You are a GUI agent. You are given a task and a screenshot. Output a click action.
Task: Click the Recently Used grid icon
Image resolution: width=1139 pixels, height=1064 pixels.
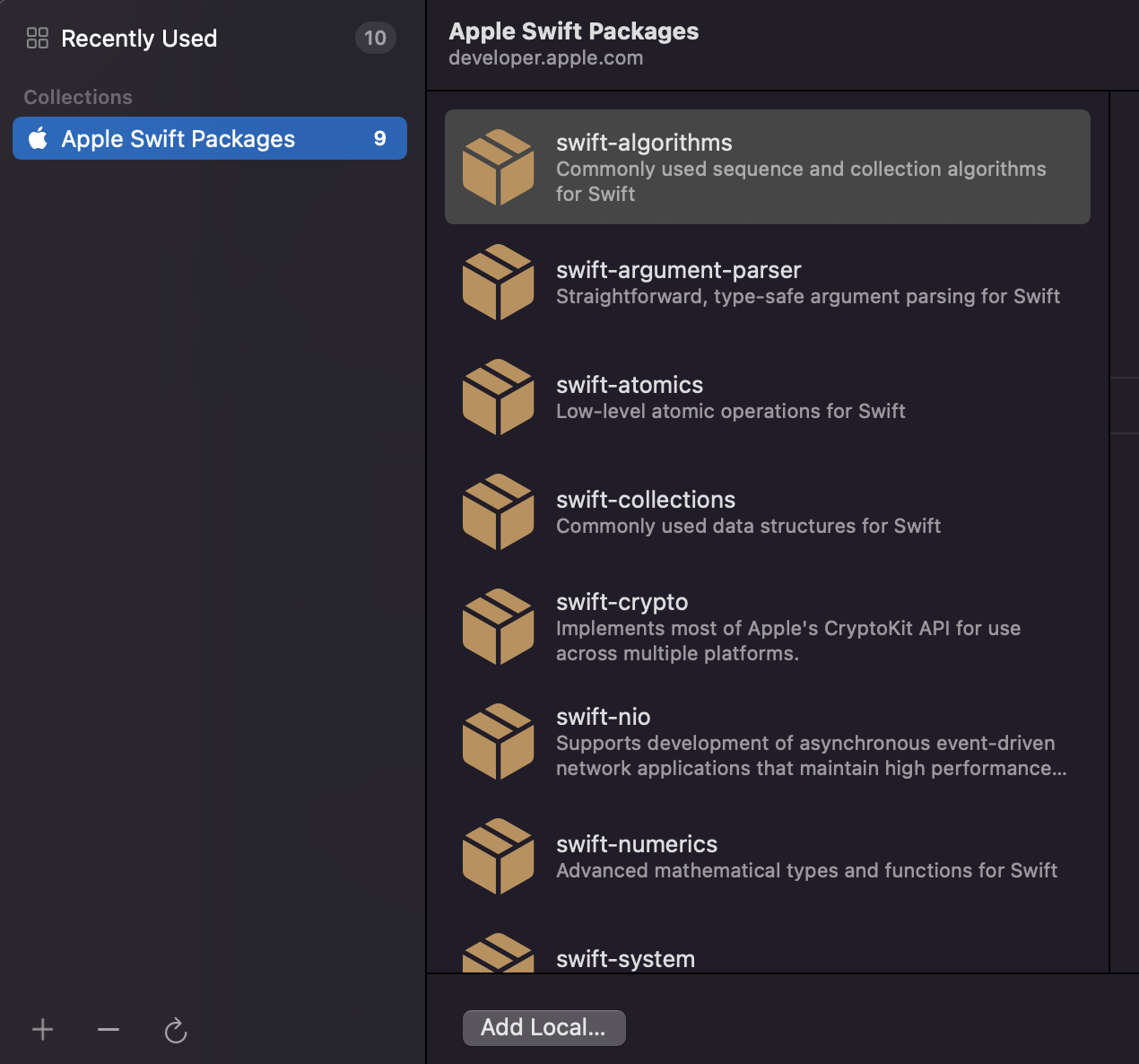coord(38,38)
